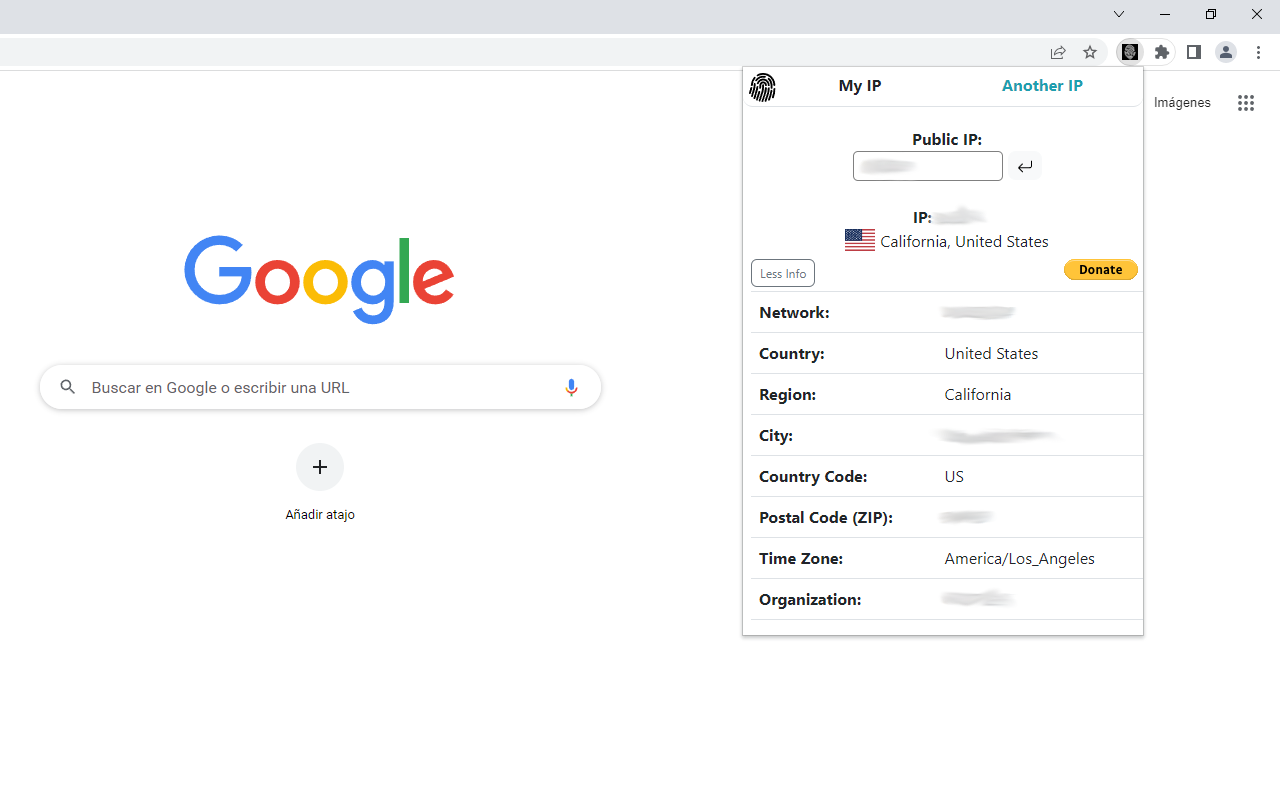The width and height of the screenshot is (1280, 800).
Task: Click the Public IP input field
Action: (x=927, y=166)
